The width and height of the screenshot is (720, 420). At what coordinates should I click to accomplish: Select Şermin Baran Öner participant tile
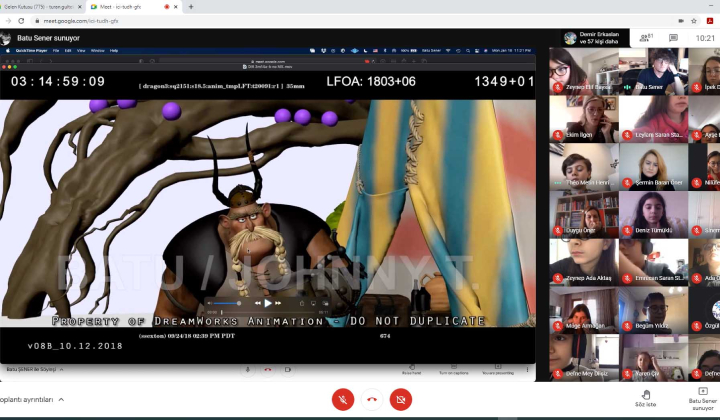coord(653,167)
